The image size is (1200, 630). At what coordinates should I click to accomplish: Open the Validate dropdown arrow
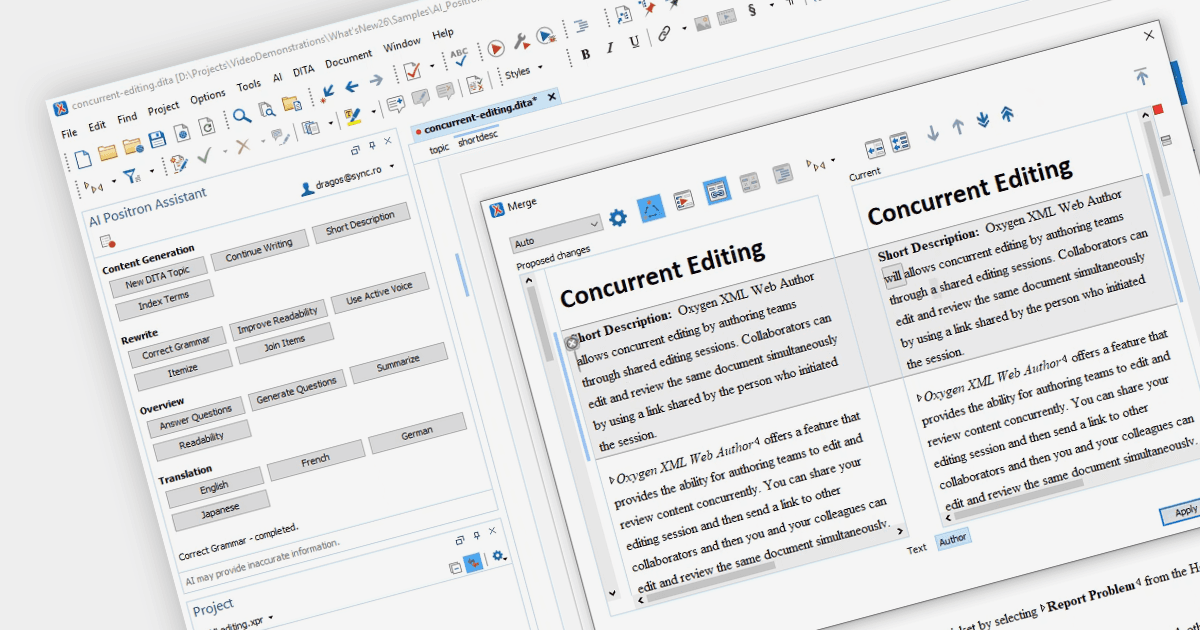(432, 67)
